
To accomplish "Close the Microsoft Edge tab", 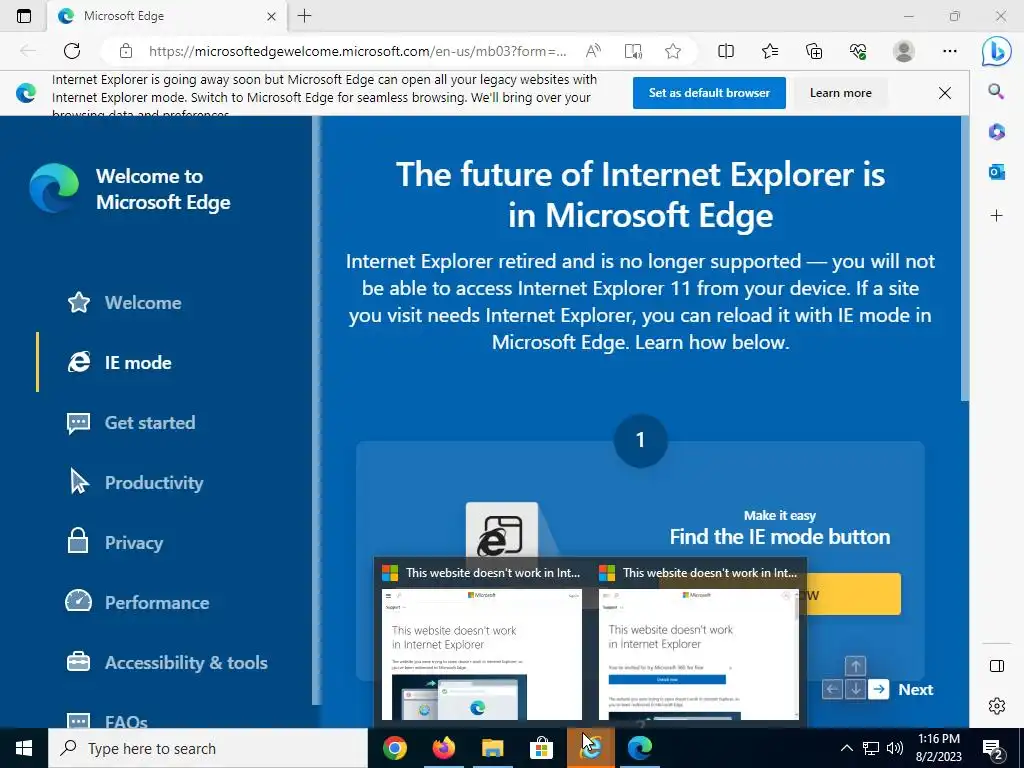I will pos(271,16).
